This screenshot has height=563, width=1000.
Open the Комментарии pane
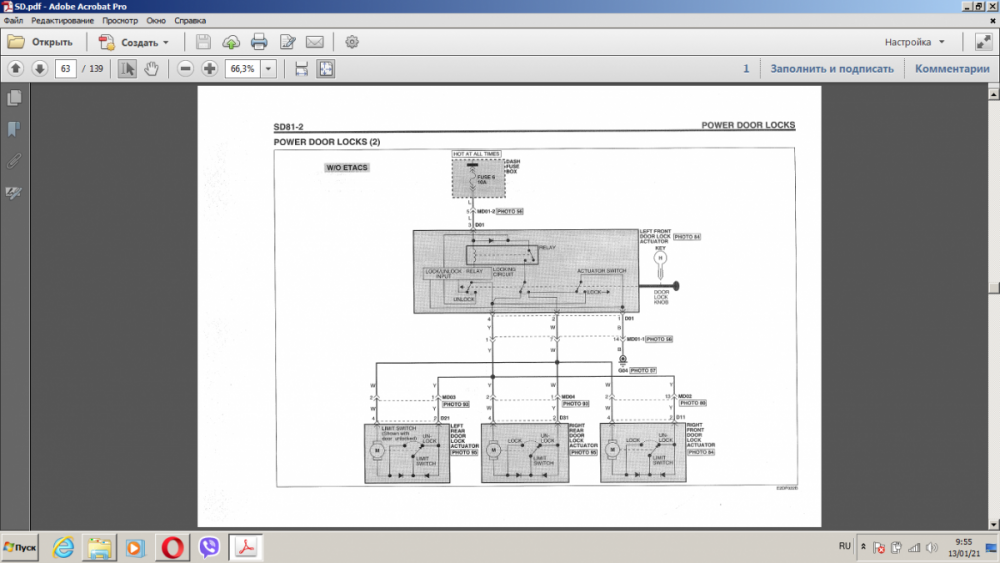tap(951, 69)
